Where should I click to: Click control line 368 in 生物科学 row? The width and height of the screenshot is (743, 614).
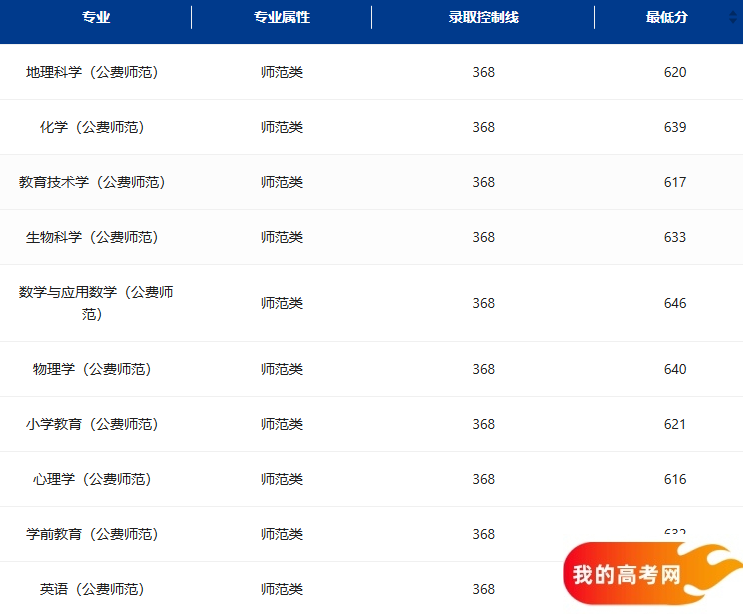pyautogui.click(x=483, y=237)
